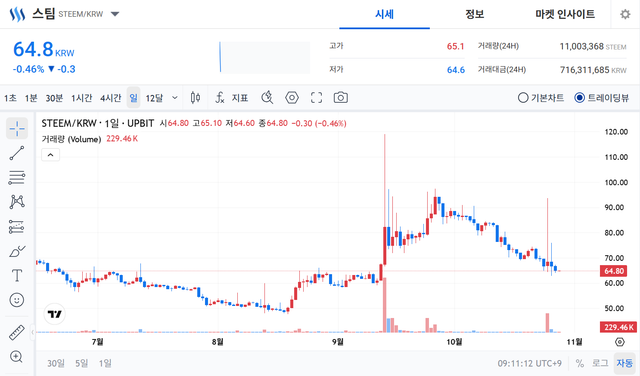Toggle 자동 auto scale

coord(624,363)
